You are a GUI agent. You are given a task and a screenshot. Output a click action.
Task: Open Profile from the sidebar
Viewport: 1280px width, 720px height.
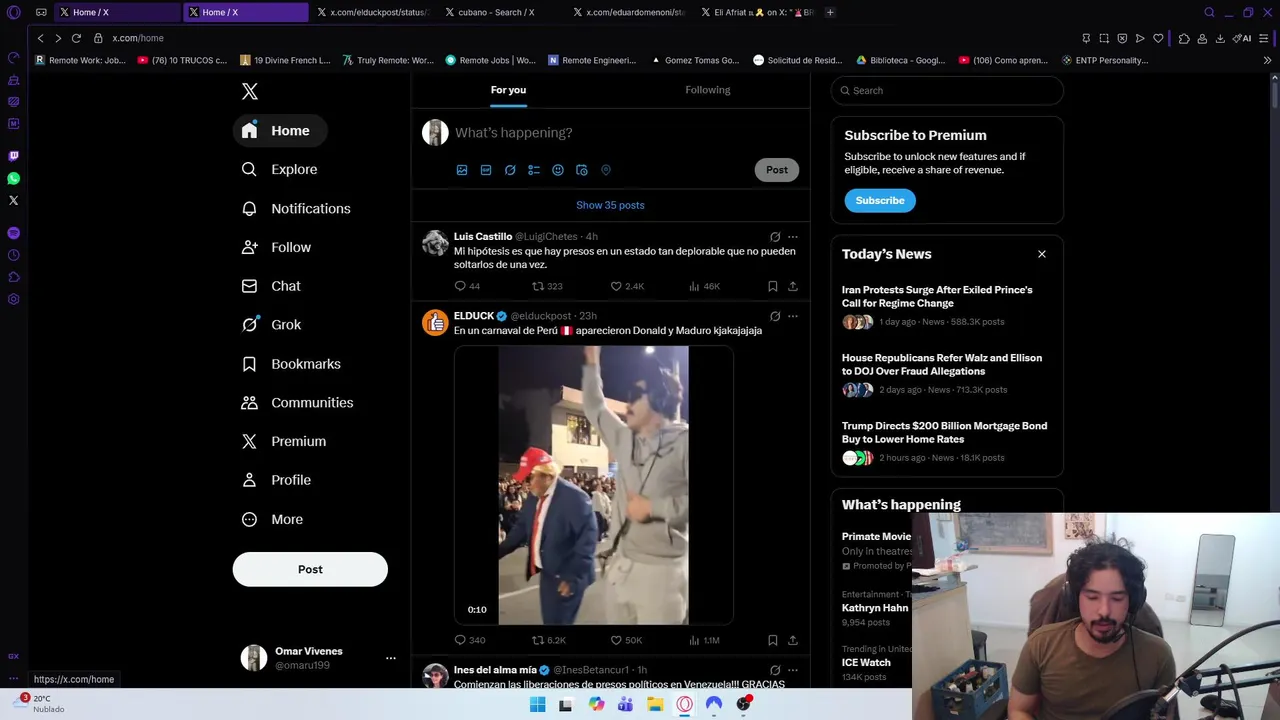tap(276, 480)
